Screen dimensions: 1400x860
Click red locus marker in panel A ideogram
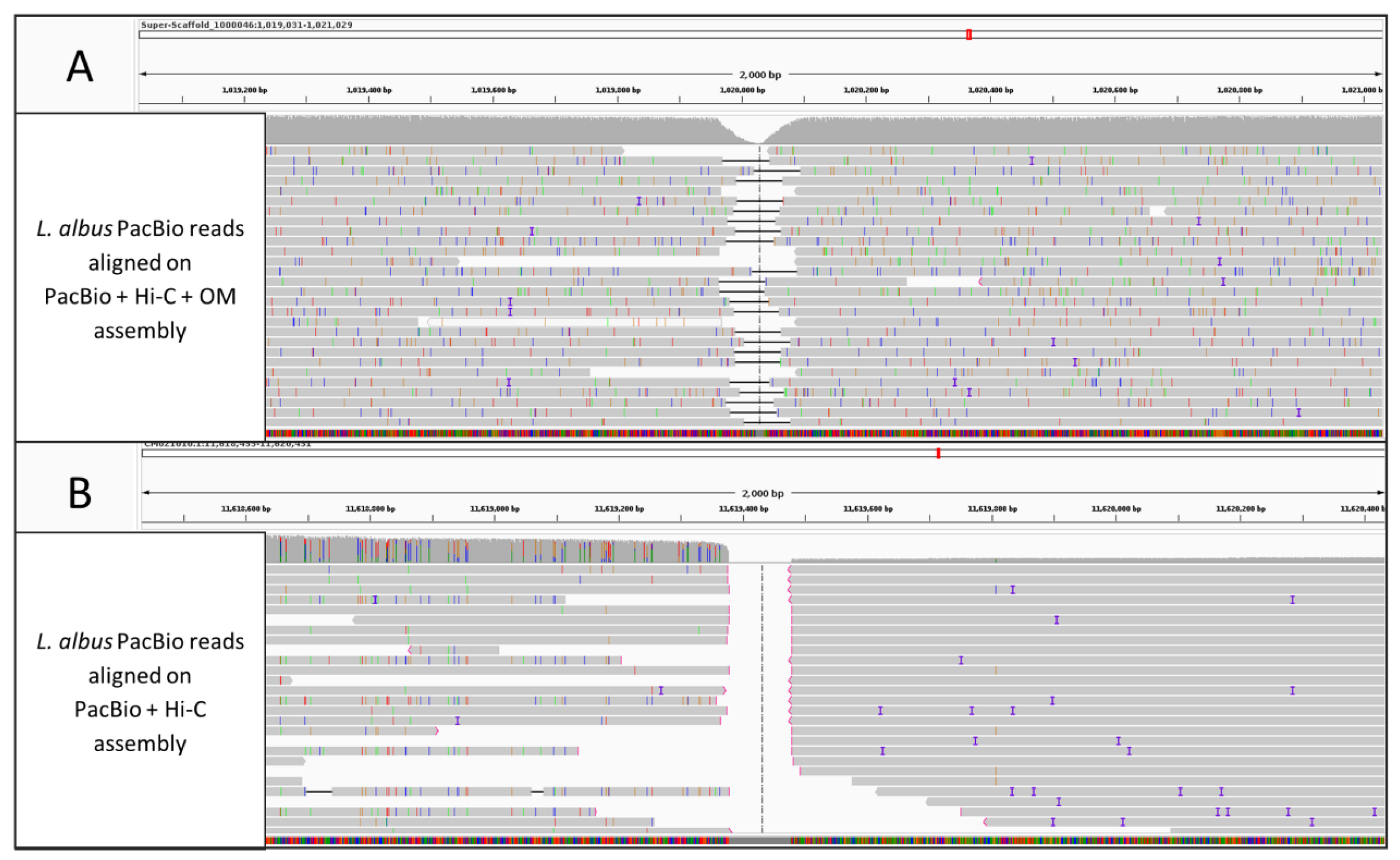[968, 34]
